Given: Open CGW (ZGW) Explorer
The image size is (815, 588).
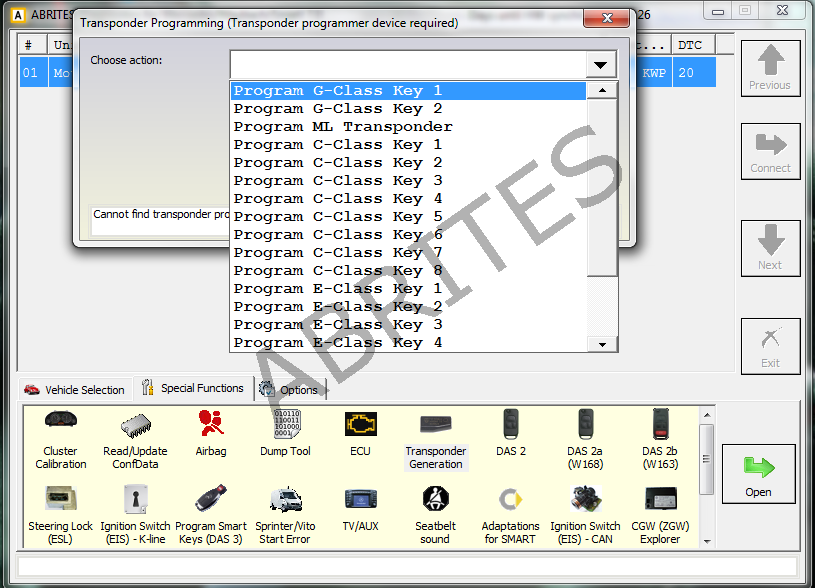Looking at the screenshot, I should (660, 515).
